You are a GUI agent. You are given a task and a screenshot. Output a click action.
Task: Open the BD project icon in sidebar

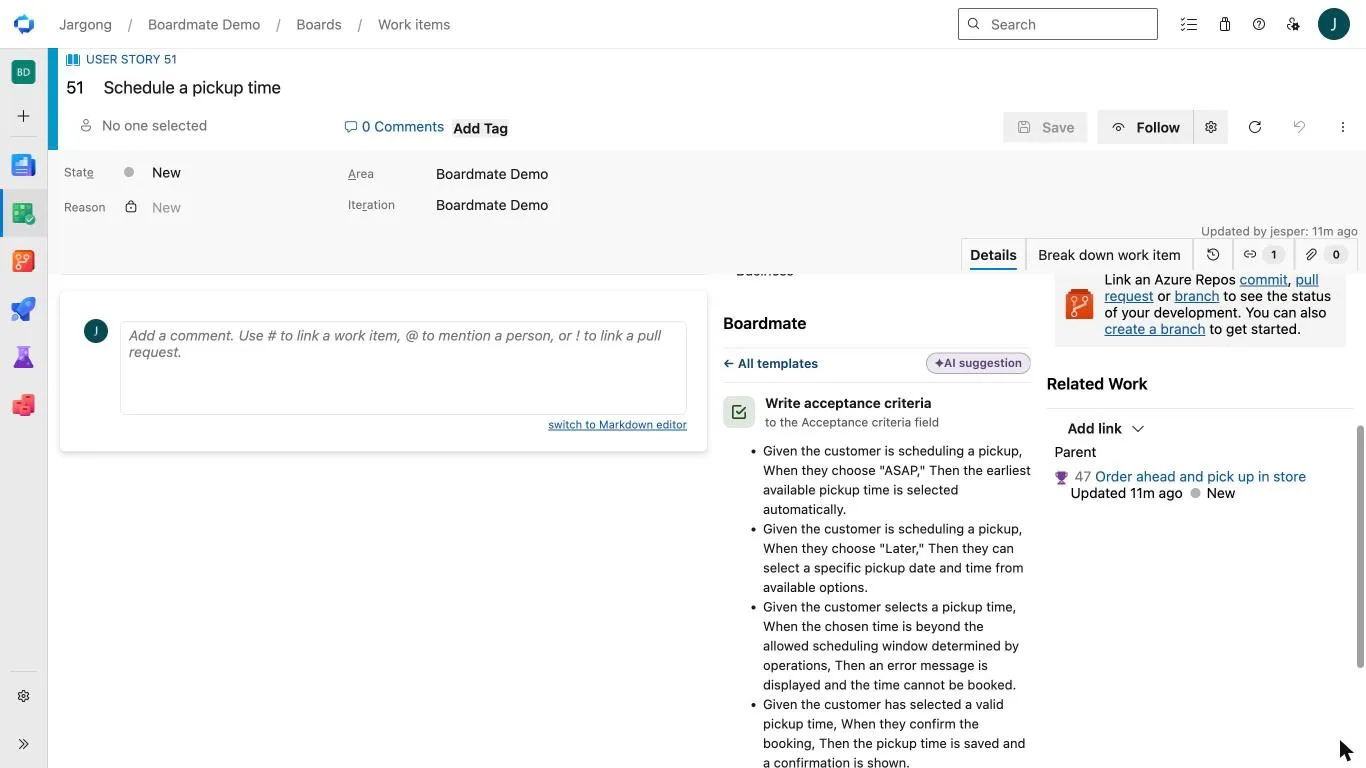23,72
